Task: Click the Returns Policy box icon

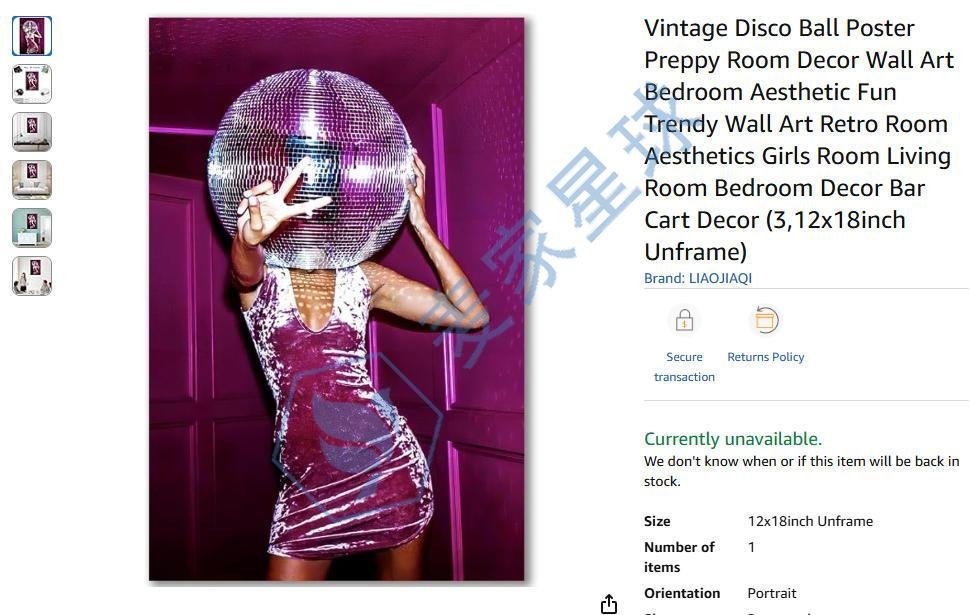Action: (766, 320)
